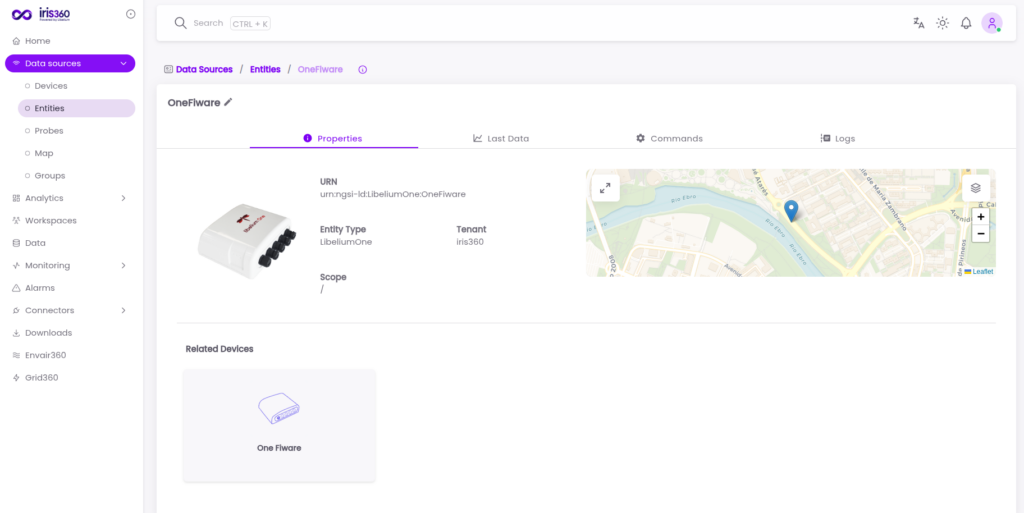Go to Data Sources breadcrumb
Image resolution: width=1024 pixels, height=513 pixels.
[204, 69]
